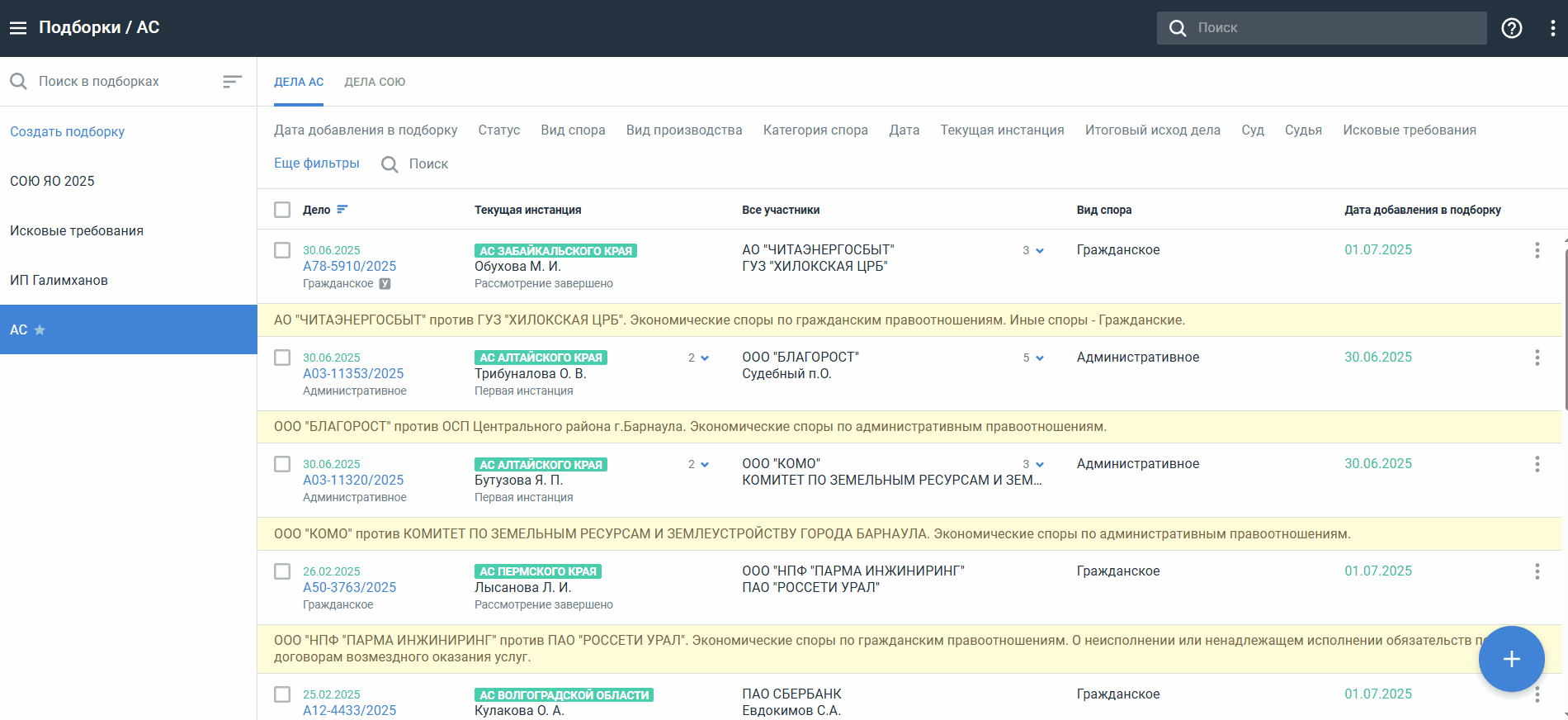Open row actions menu for case А78-5910/2025
This screenshot has width=1568, height=720.
1537,250
